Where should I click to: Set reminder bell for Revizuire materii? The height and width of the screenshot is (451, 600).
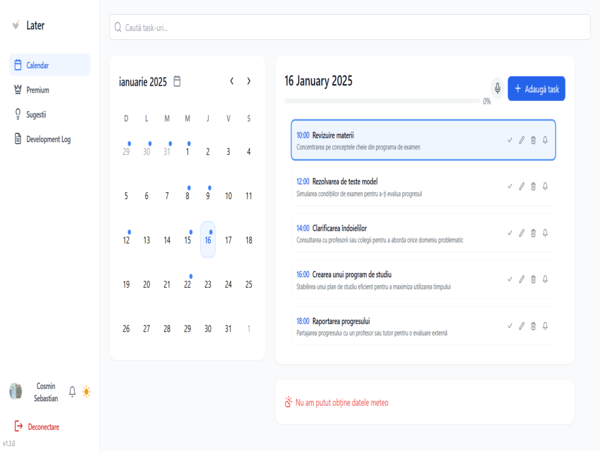(545, 140)
